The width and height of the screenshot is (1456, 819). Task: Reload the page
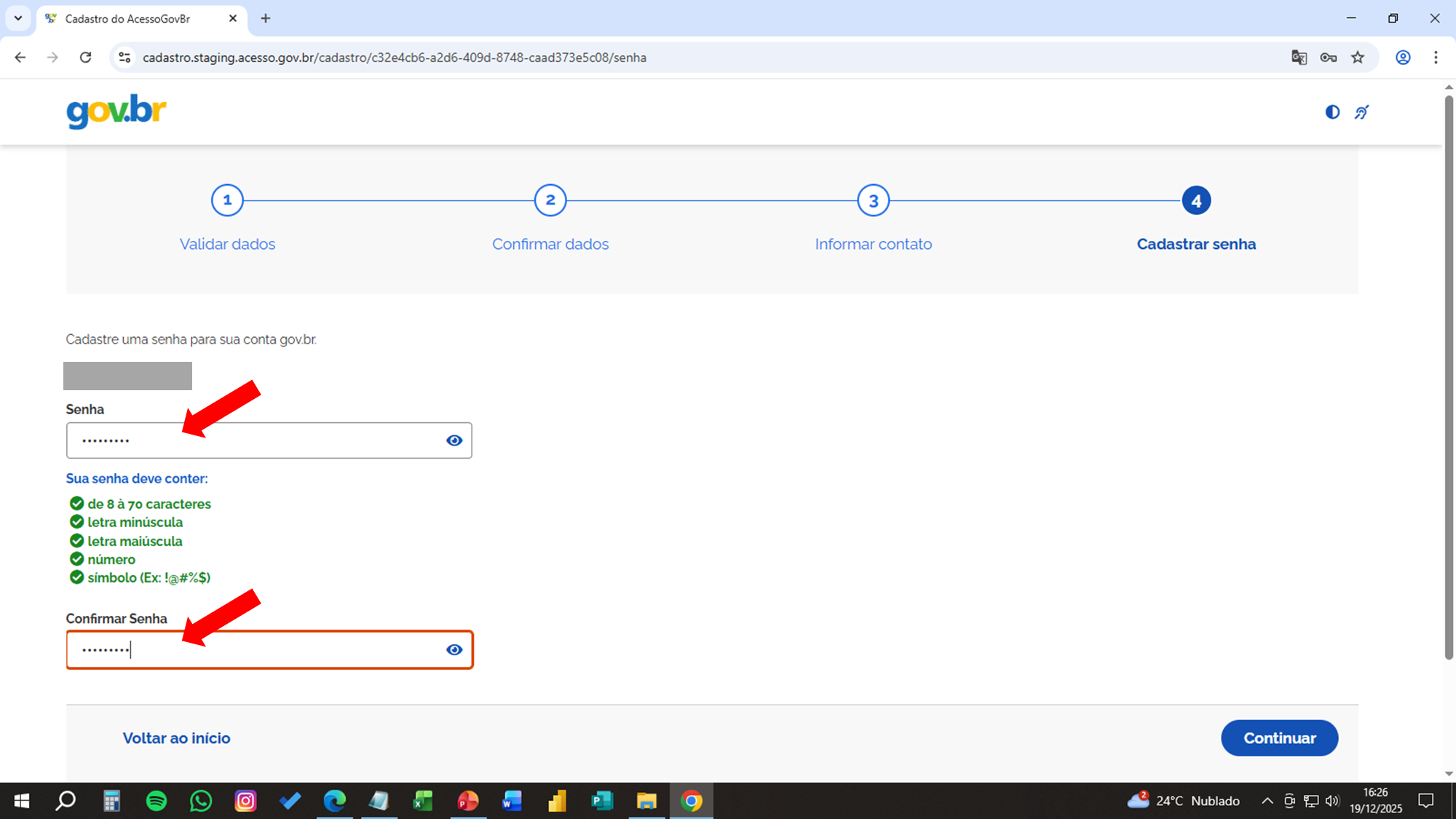[x=85, y=58]
